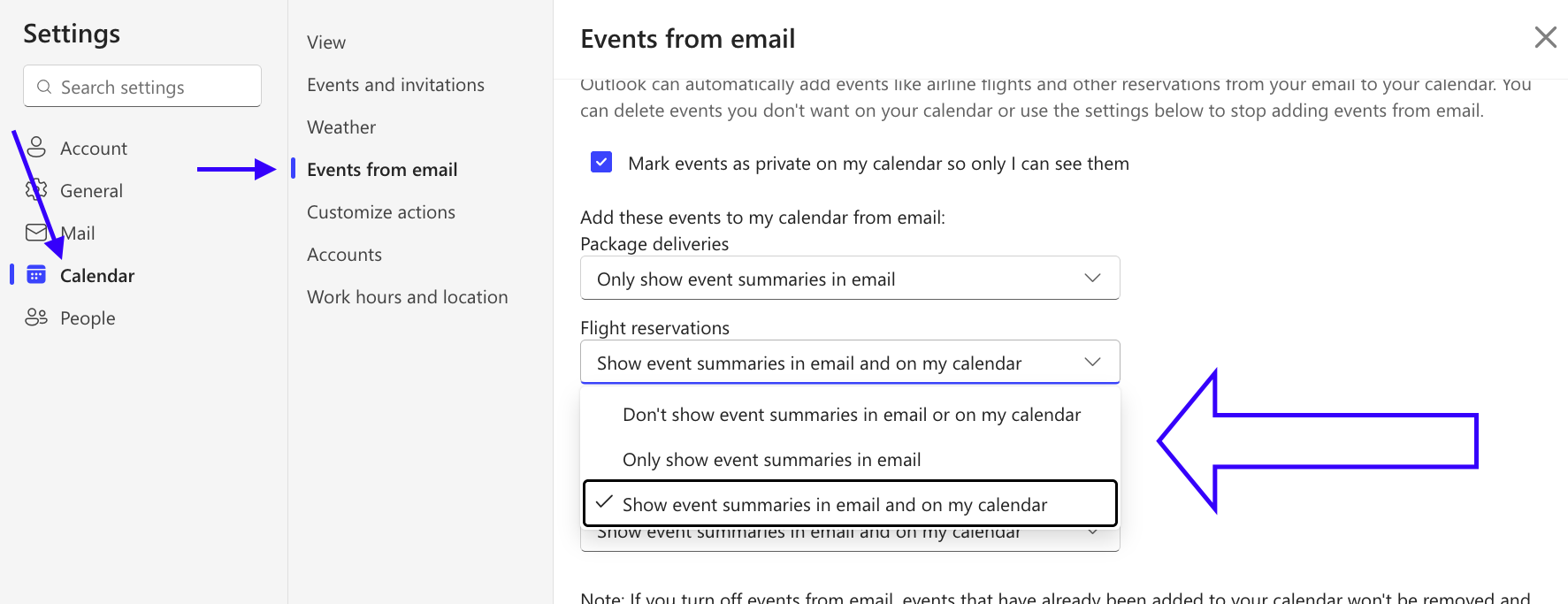The image size is (1568, 604).
Task: Open the People contacts icon
Action: tap(36, 317)
